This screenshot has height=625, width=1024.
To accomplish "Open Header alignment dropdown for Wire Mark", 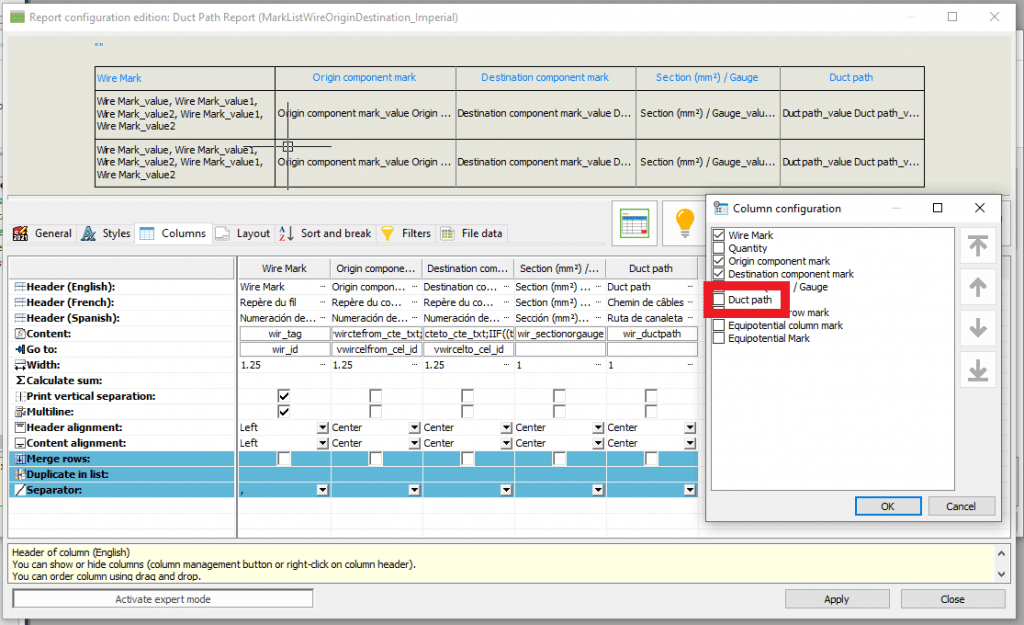I will click(322, 428).
